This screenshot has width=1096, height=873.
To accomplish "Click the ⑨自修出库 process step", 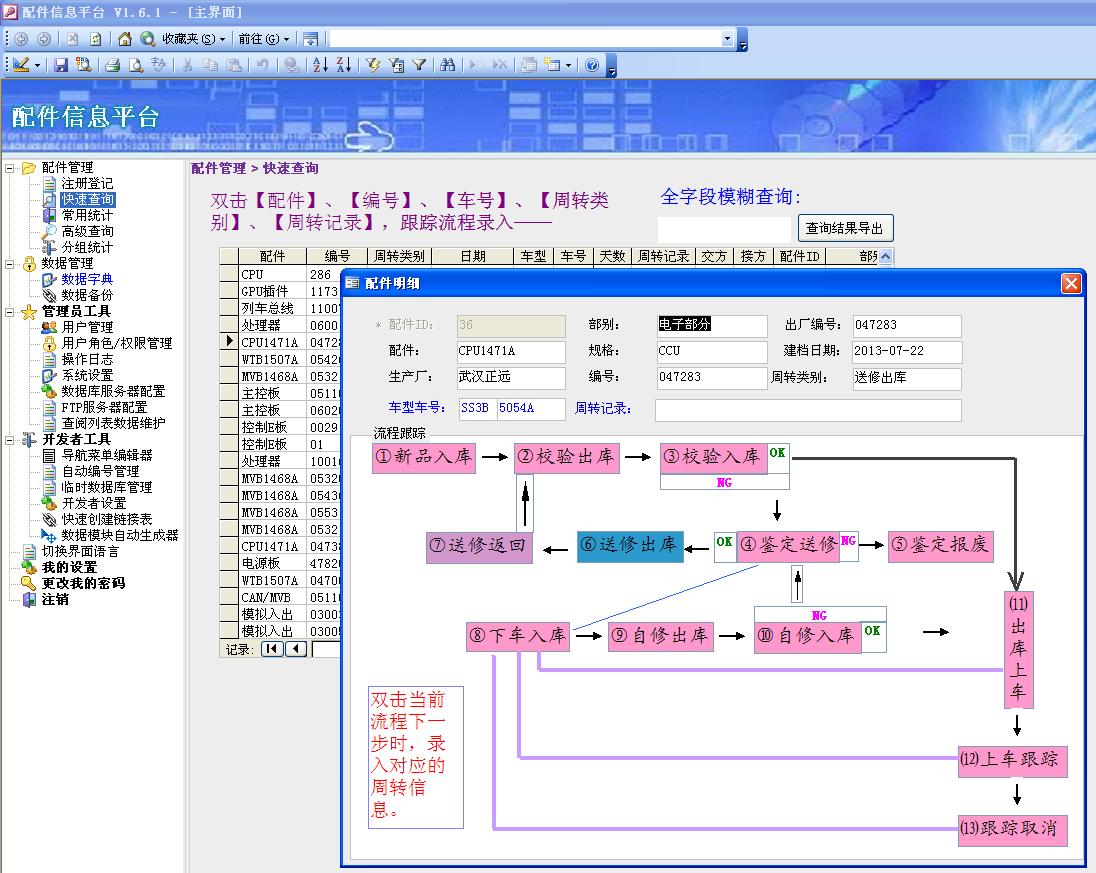I will (x=661, y=636).
